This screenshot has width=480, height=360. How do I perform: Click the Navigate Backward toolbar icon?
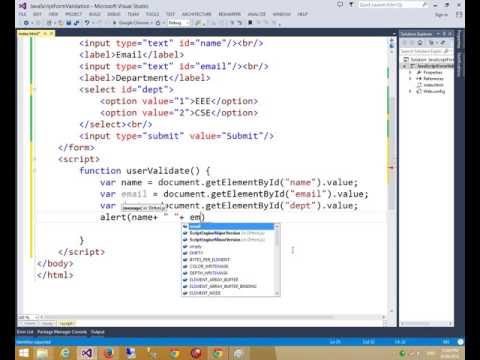(x=26, y=23)
